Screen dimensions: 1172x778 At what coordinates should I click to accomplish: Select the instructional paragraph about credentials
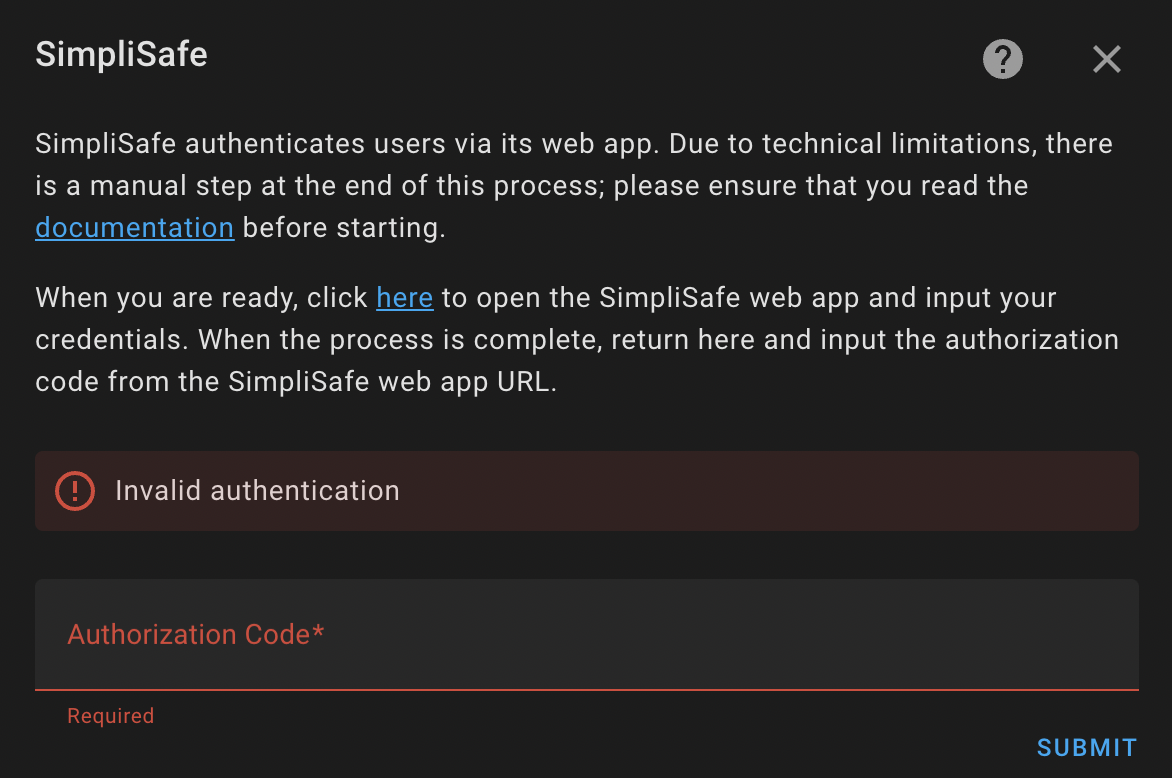point(576,339)
